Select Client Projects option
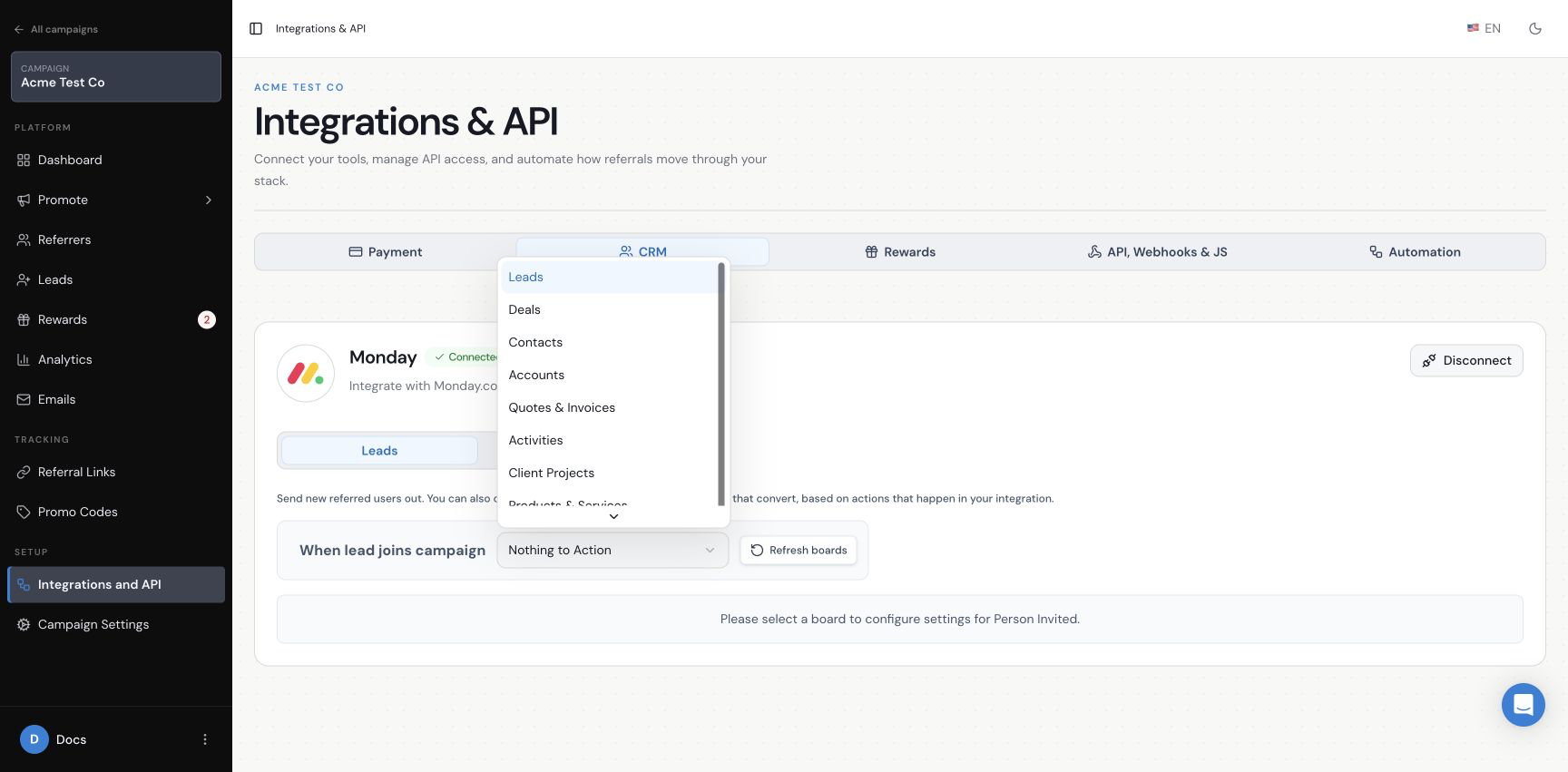Screen dimensions: 1568x772 (610, 473)
